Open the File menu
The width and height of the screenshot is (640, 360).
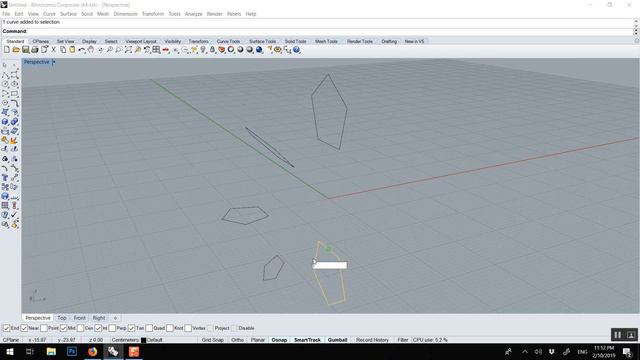6,14
